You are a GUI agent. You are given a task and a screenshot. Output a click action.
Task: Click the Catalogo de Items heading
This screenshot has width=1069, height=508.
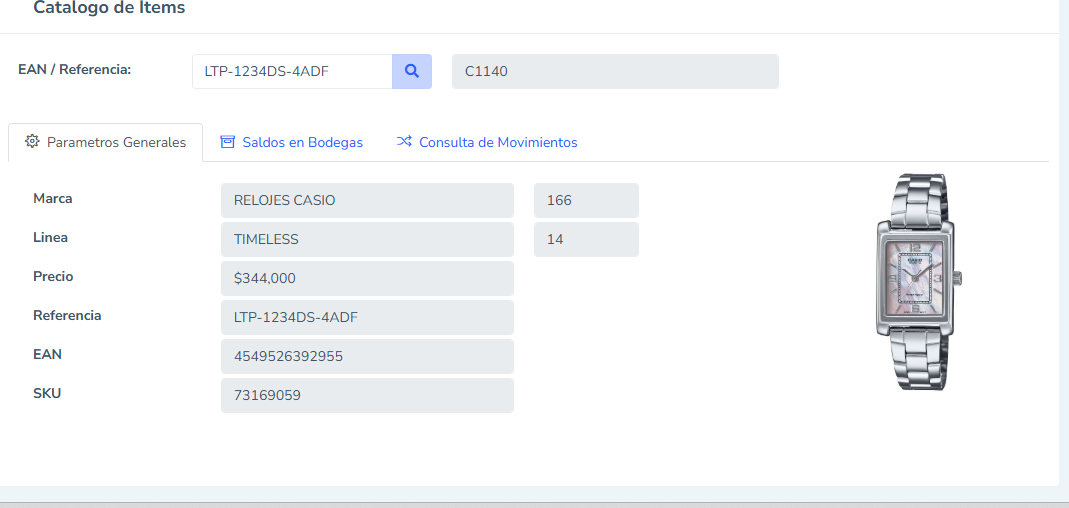109,8
